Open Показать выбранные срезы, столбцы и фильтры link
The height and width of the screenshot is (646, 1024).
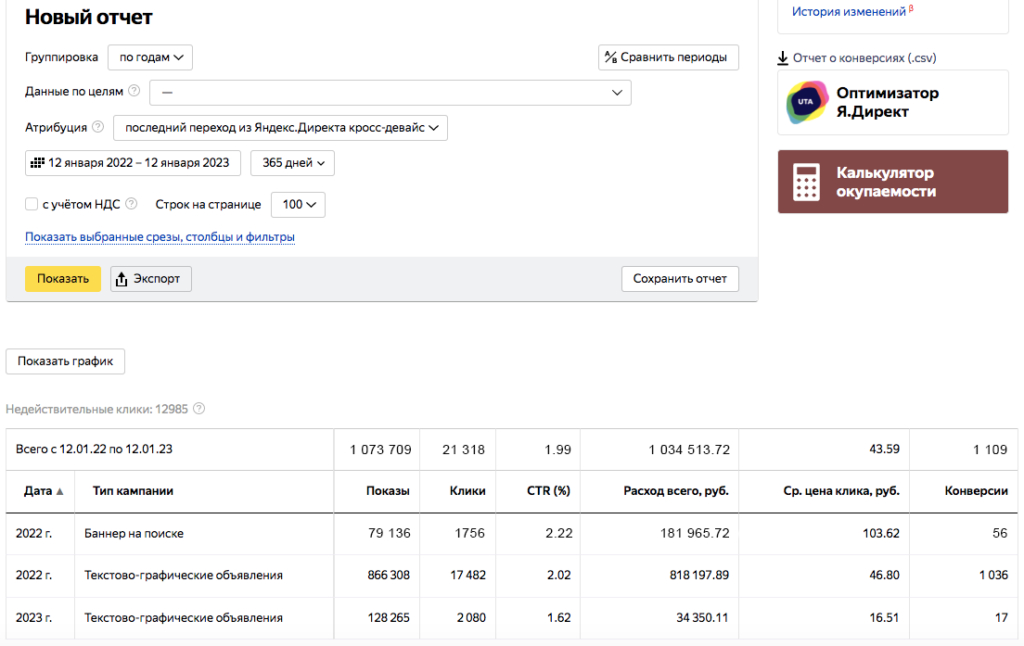click(x=160, y=236)
